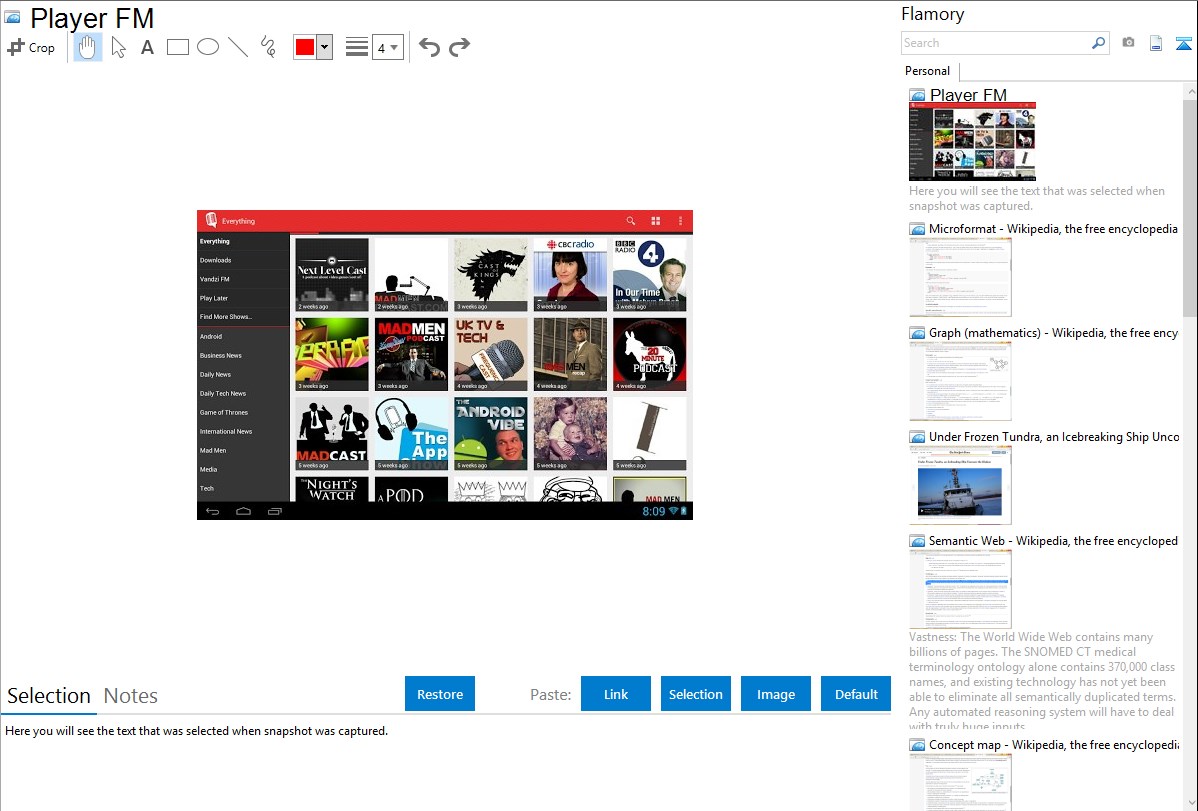
Task: Click the red color swatch
Action: (x=305, y=47)
